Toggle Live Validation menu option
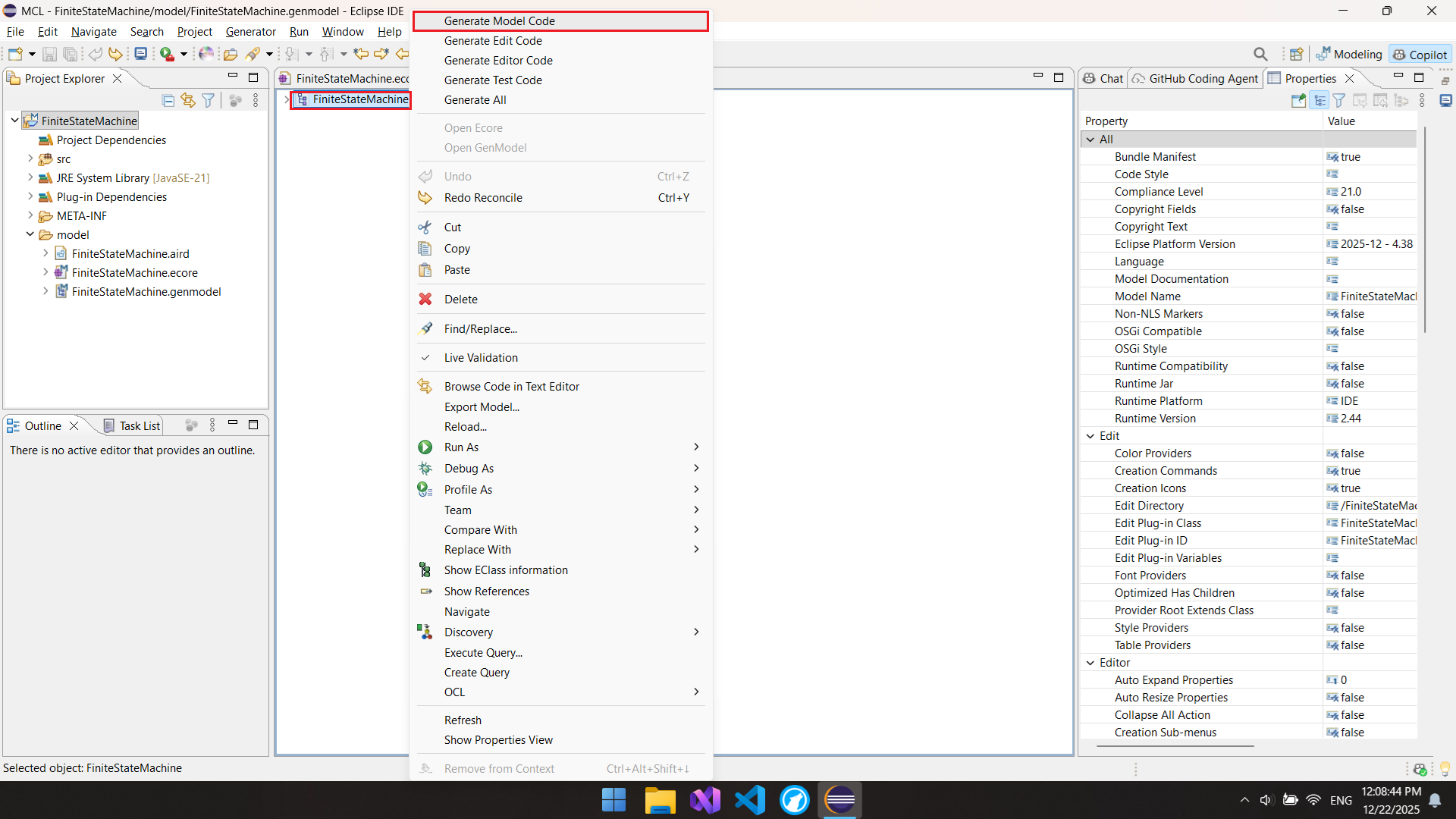This screenshot has width=1456, height=819. coord(481,358)
